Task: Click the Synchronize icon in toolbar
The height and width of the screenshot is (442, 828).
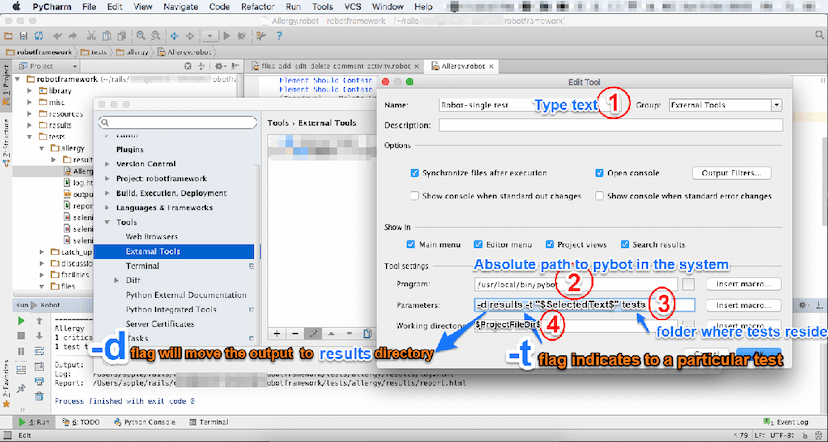Action: 39,36
